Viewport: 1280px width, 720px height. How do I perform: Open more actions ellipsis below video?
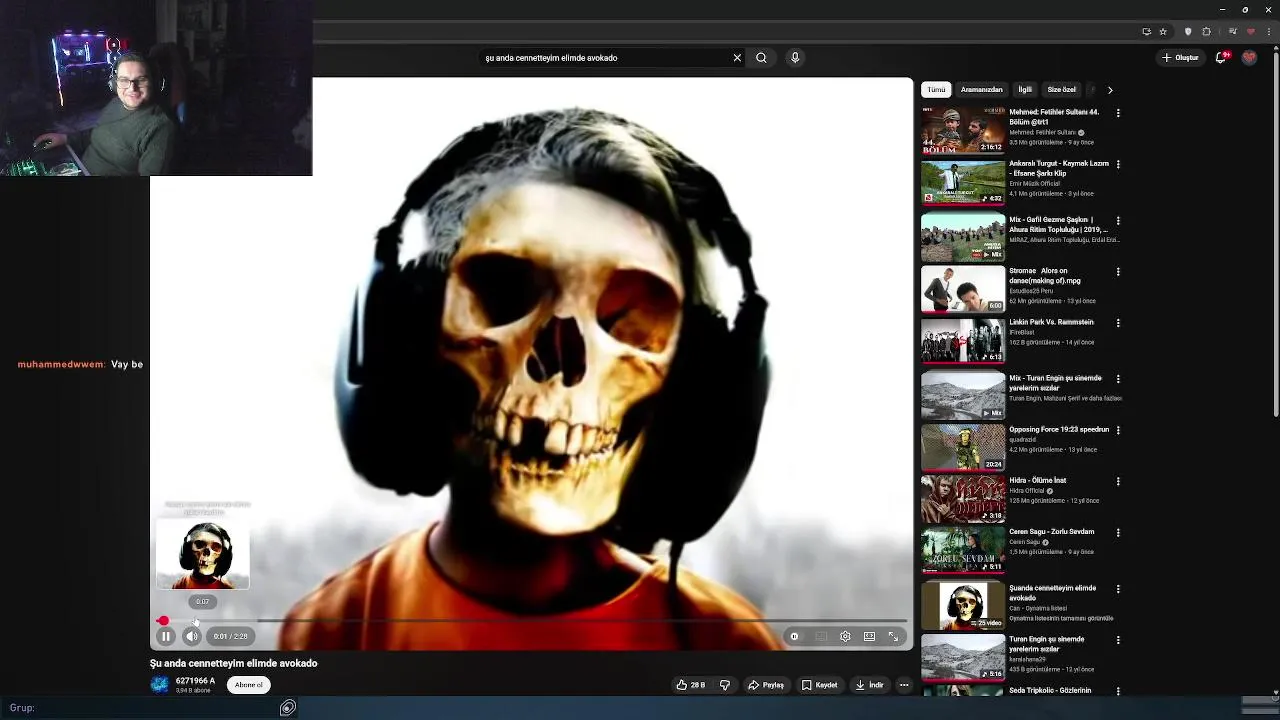[x=904, y=685]
